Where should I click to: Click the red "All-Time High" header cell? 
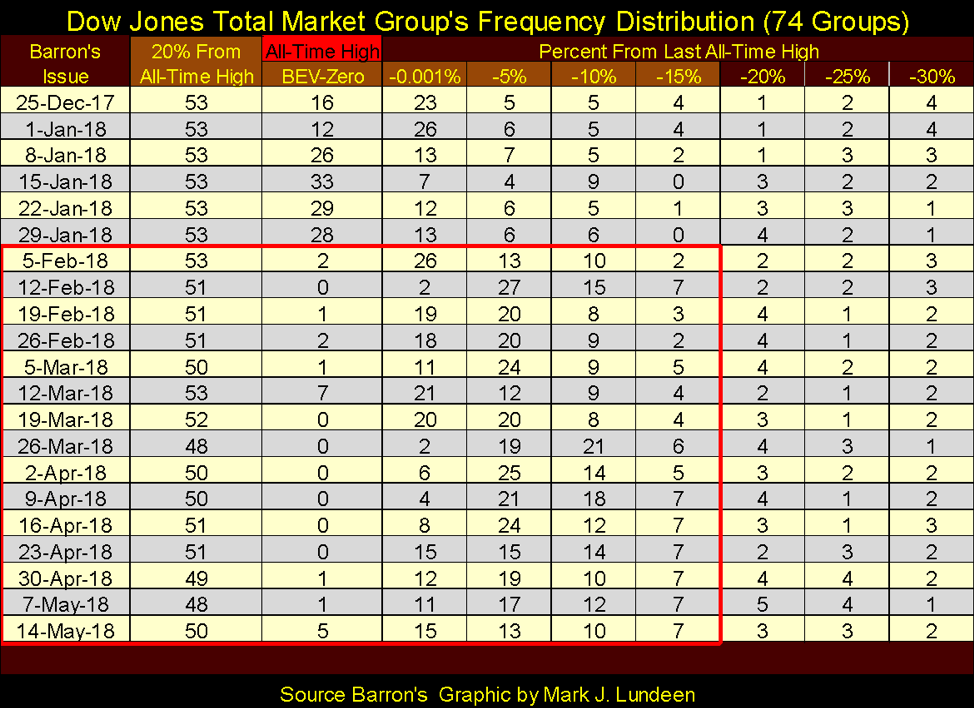click(322, 50)
